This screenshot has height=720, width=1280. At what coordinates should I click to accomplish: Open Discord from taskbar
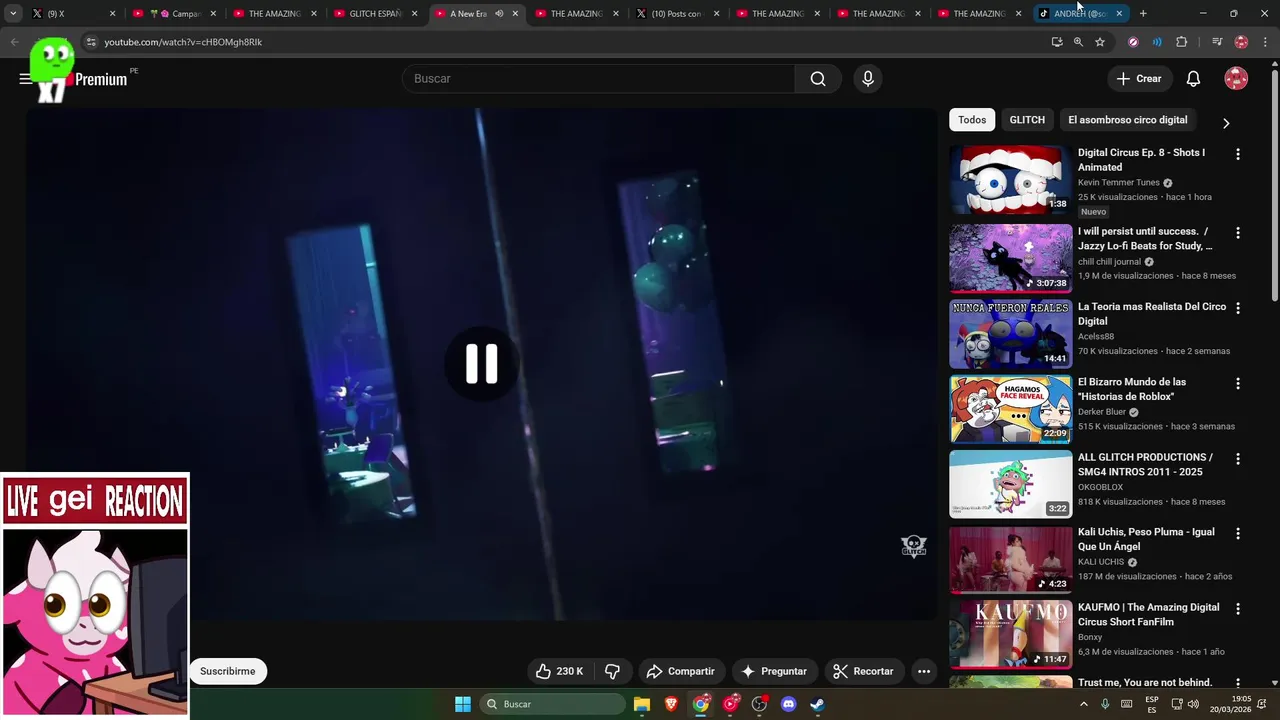(788, 704)
